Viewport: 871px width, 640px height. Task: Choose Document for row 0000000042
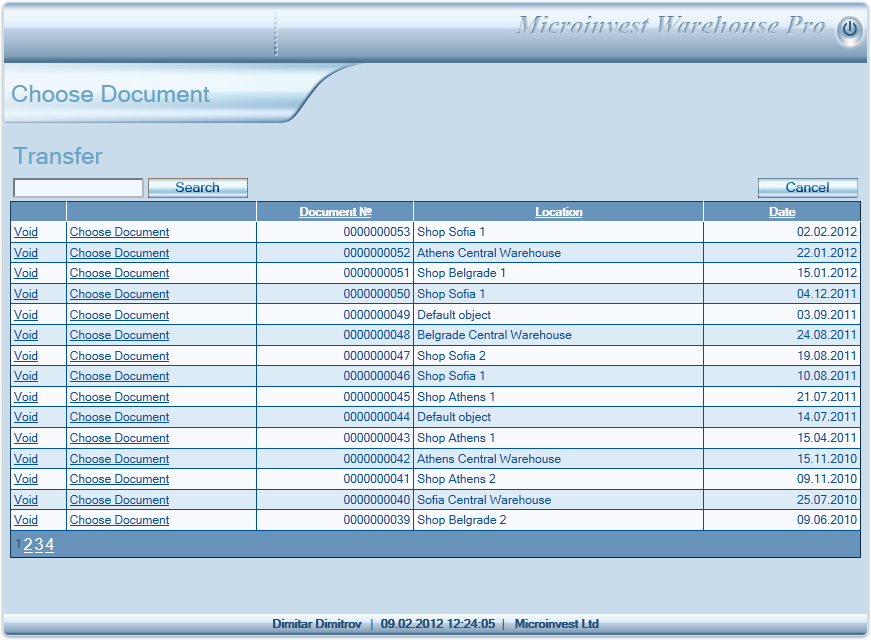pos(119,459)
